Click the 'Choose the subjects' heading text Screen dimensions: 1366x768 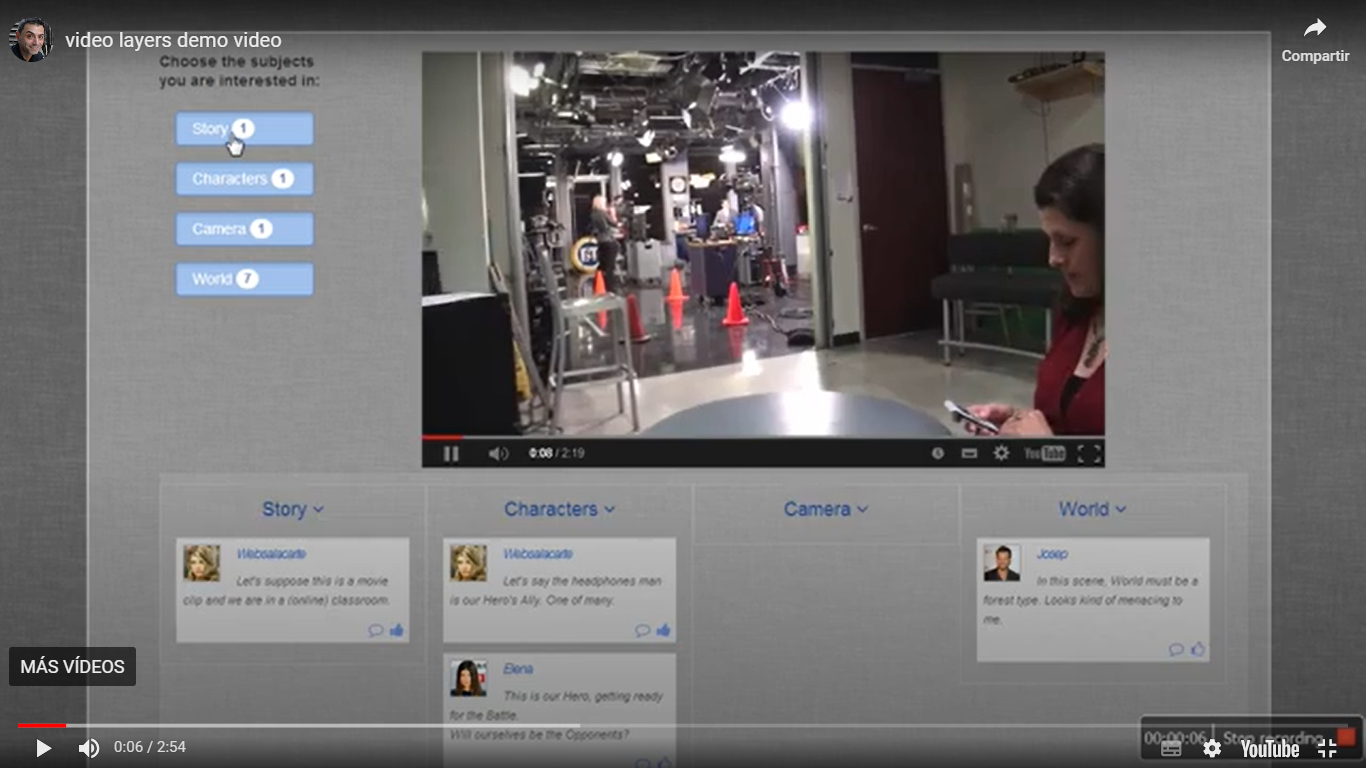239,71
